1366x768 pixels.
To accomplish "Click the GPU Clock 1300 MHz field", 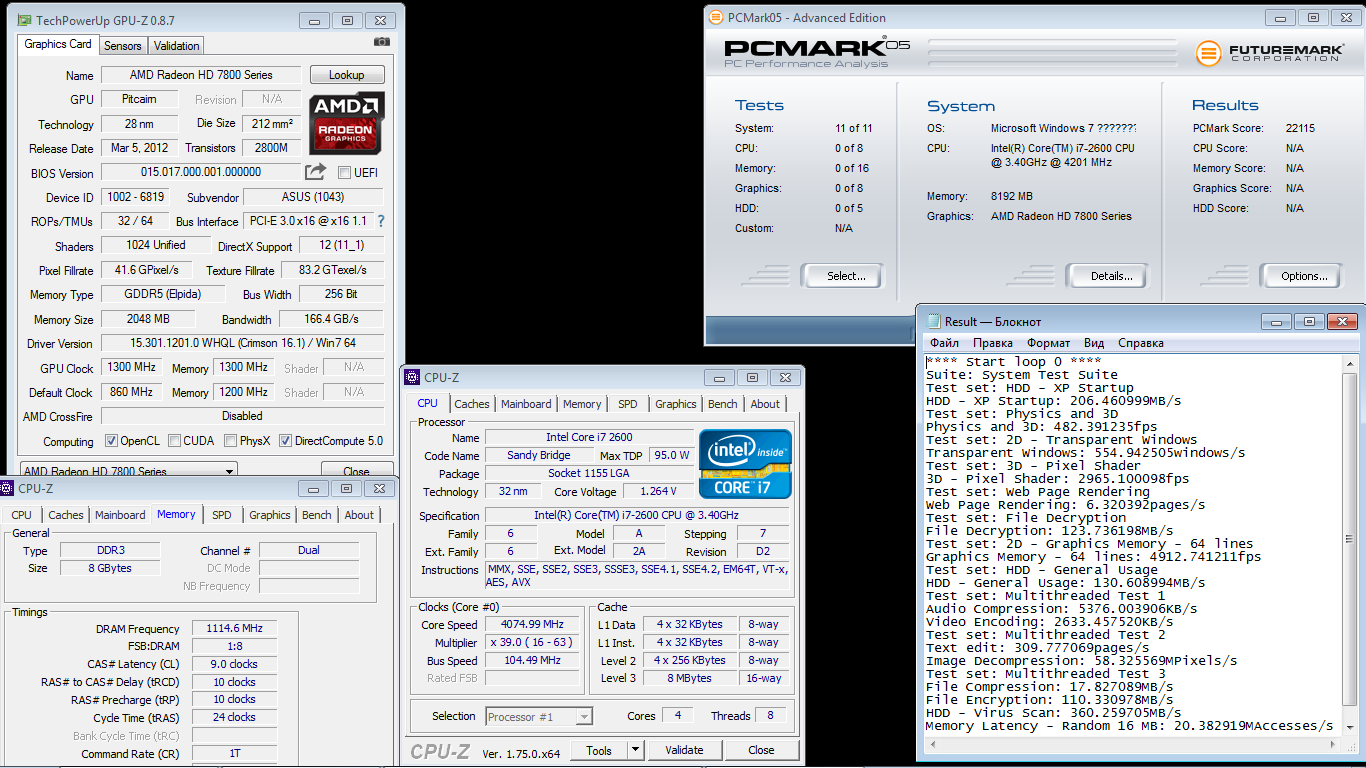I will (132, 368).
